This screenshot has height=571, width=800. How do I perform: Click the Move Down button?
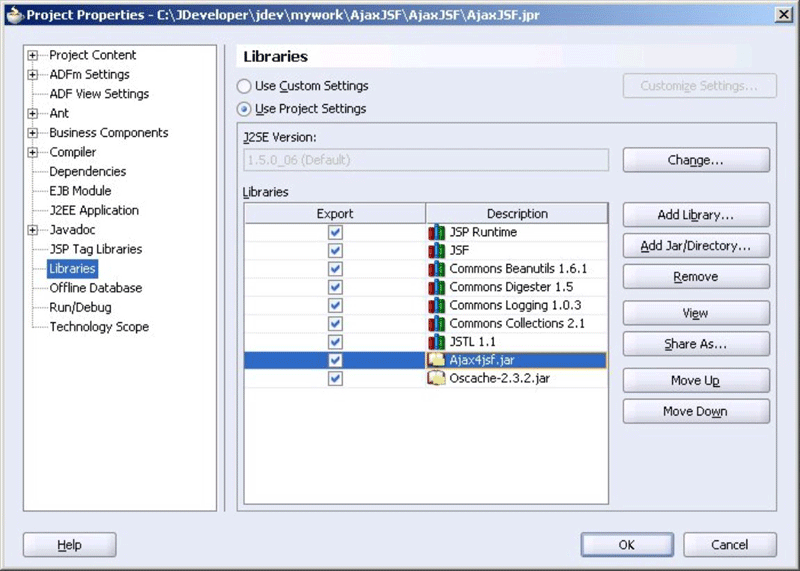coord(696,411)
